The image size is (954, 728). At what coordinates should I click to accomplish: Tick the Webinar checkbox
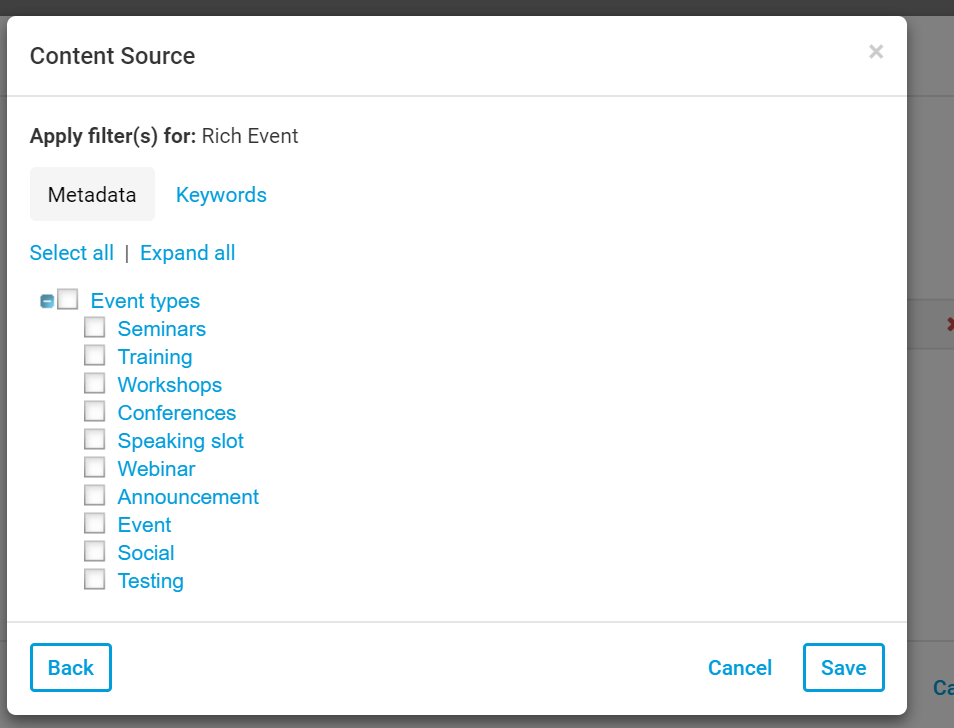pyautogui.click(x=95, y=468)
